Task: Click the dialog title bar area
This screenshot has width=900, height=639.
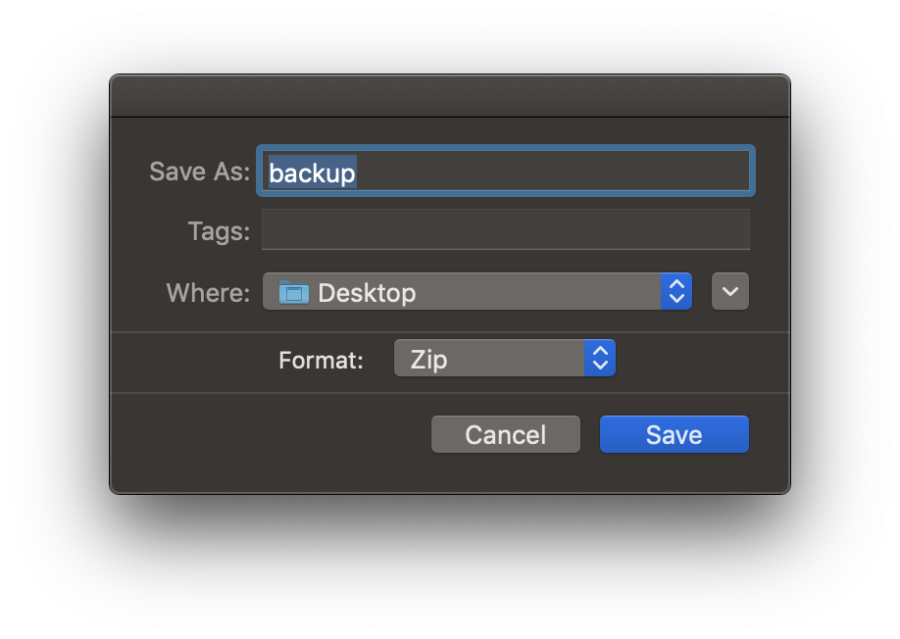Action: (x=449, y=95)
